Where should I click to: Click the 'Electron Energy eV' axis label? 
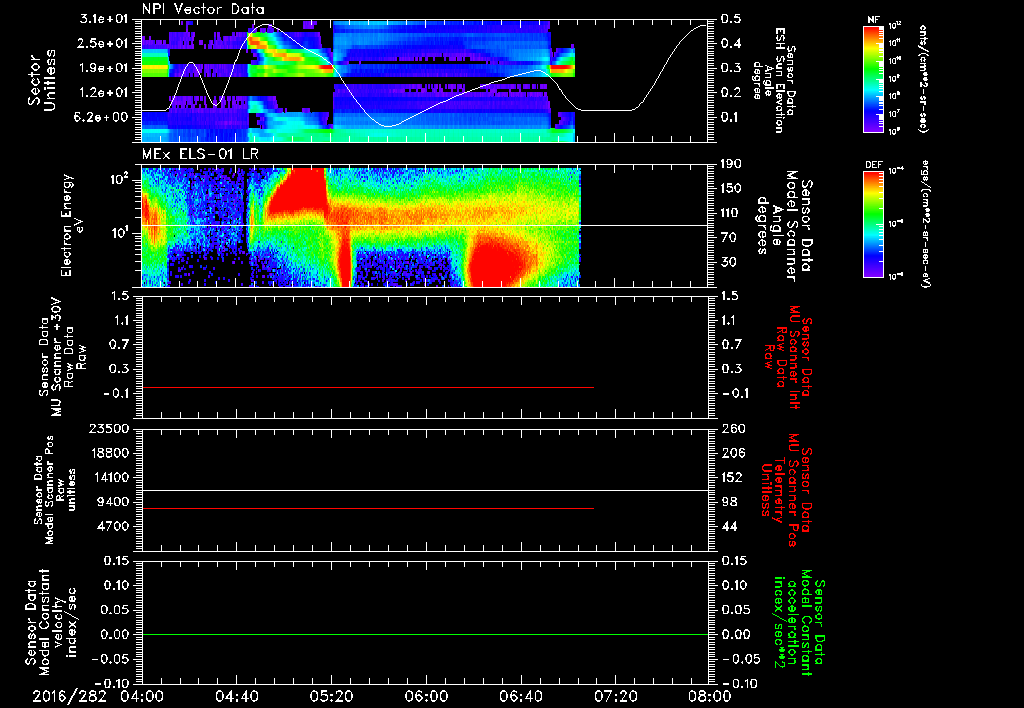point(72,225)
